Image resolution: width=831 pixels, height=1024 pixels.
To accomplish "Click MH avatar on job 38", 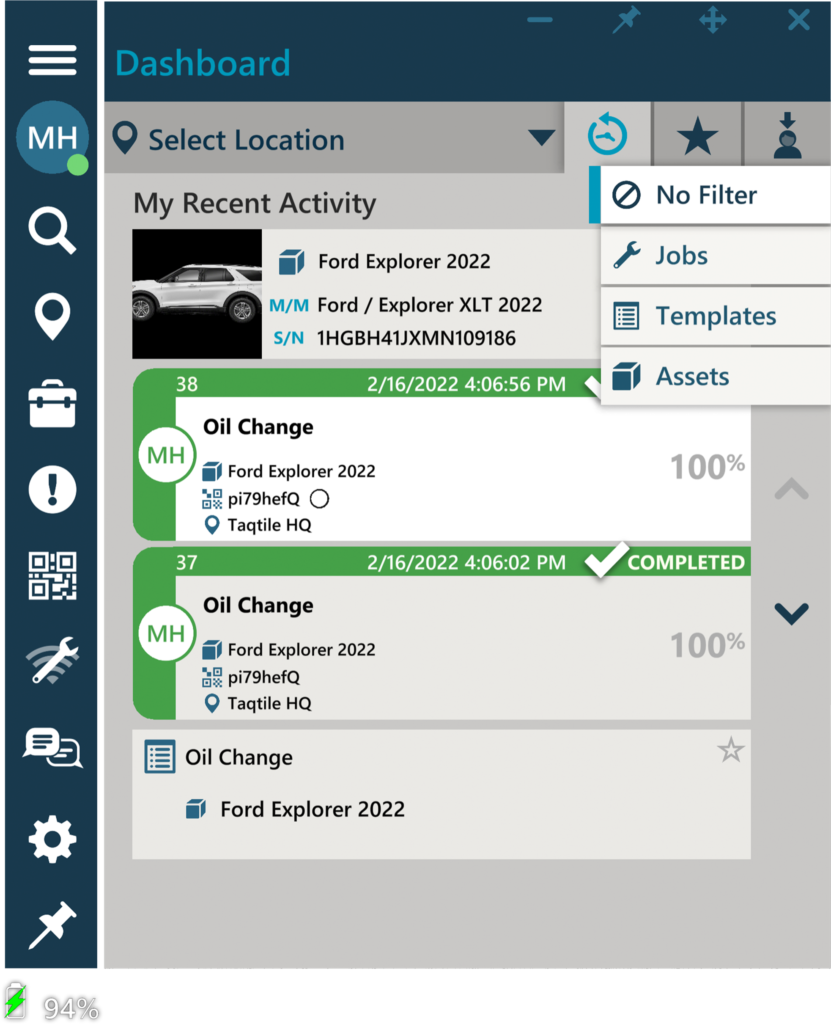I will [166, 455].
